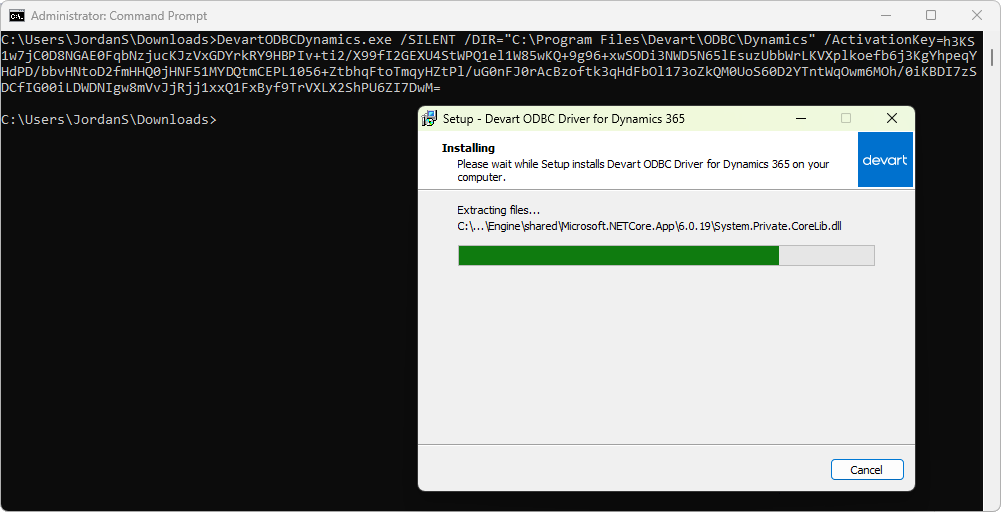The width and height of the screenshot is (1001, 512).
Task: Click the 'Extracting files...' status text
Action: [499, 210]
